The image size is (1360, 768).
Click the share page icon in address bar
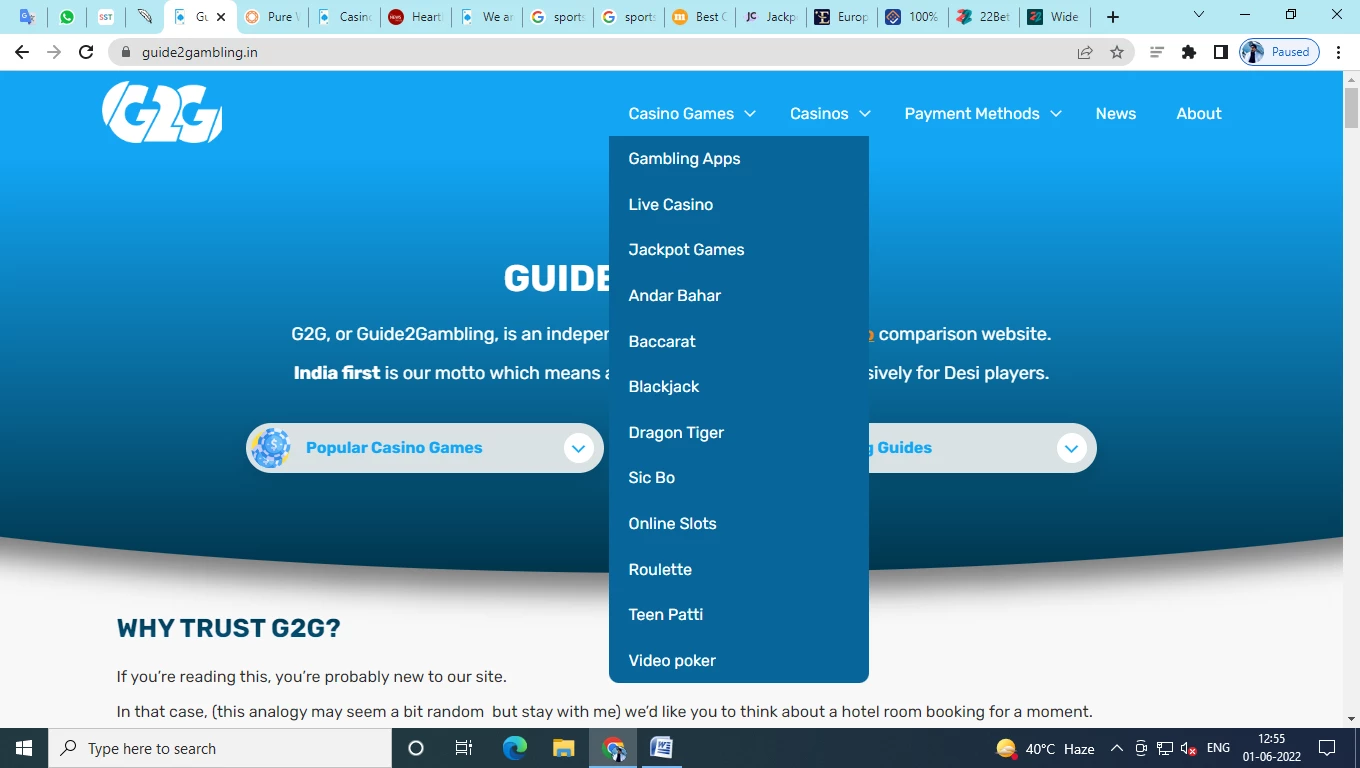1085,52
